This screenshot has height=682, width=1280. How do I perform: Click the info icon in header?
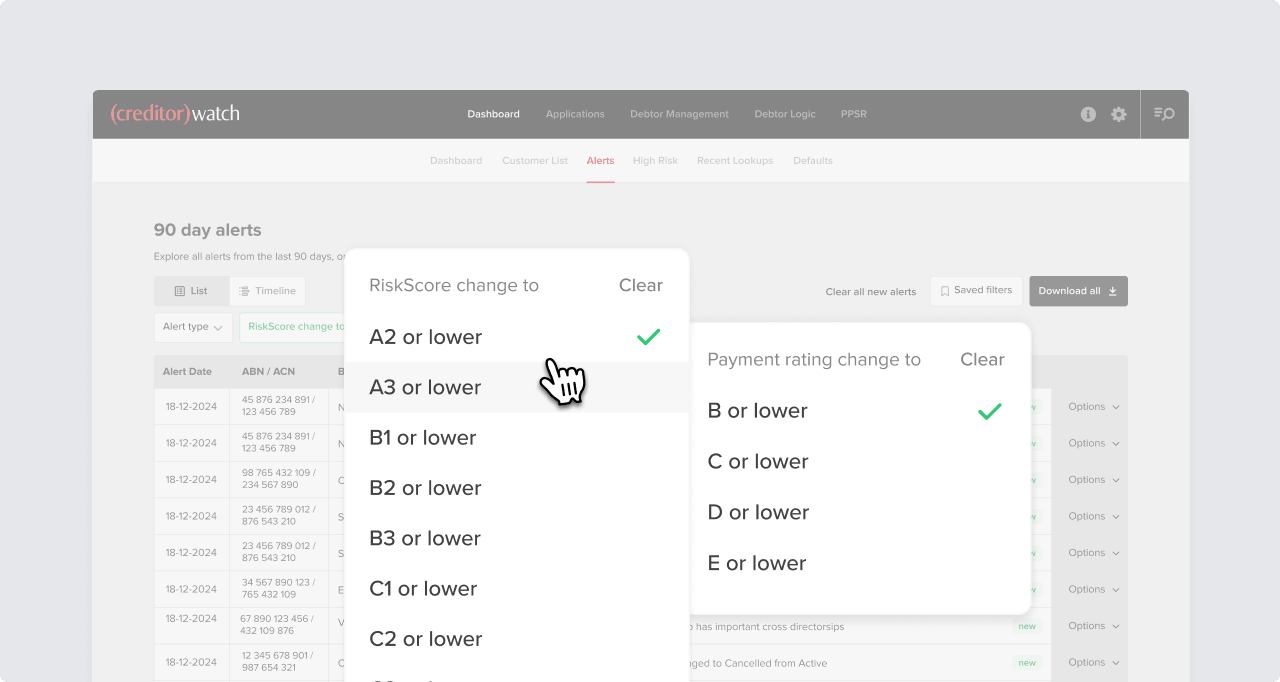pyautogui.click(x=1088, y=114)
